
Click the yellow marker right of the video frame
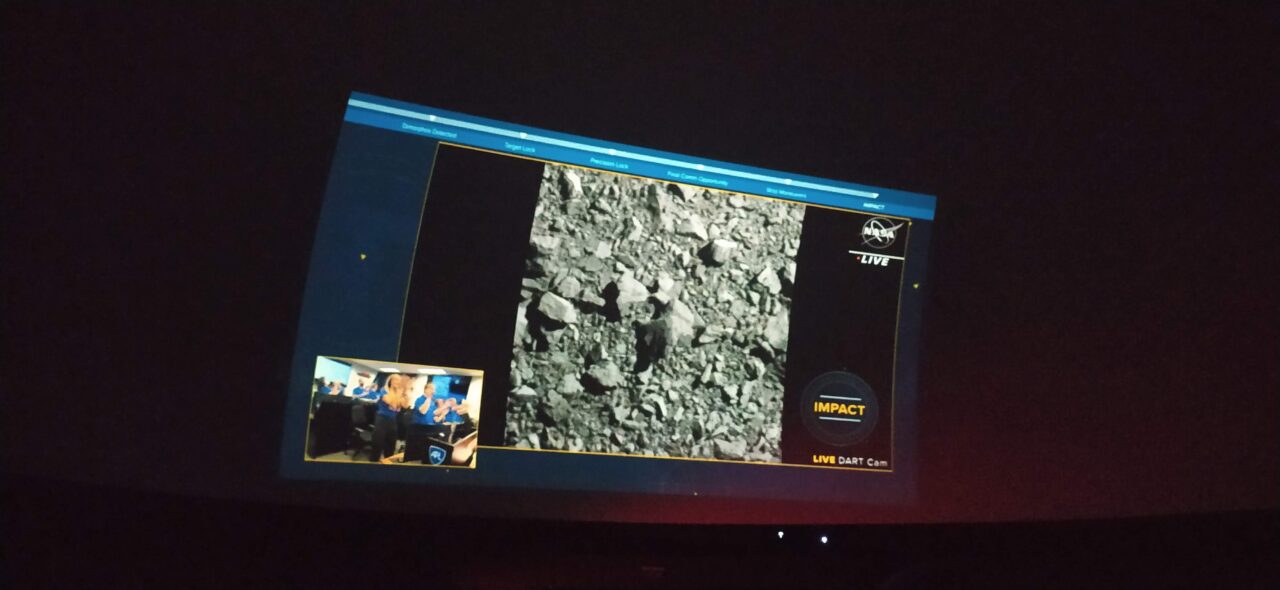coord(915,285)
